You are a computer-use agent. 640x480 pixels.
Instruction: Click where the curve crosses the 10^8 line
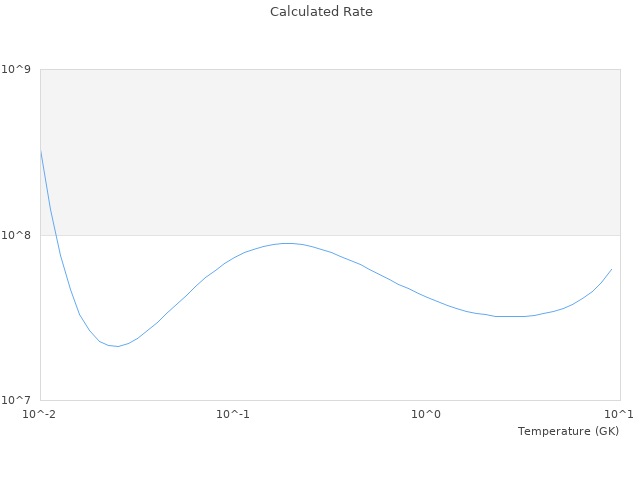[55, 235]
